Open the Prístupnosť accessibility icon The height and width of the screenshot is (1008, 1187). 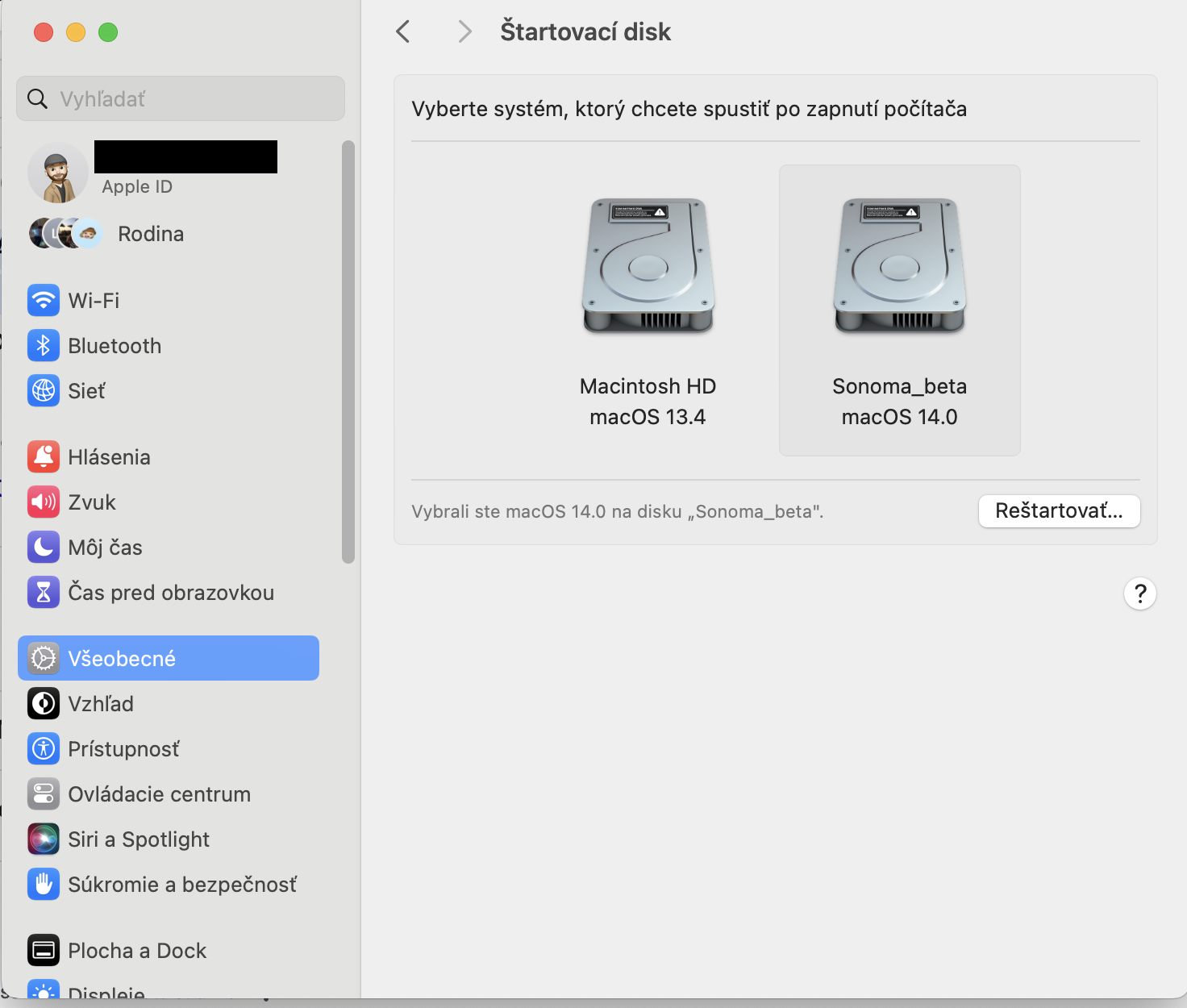pyautogui.click(x=44, y=749)
